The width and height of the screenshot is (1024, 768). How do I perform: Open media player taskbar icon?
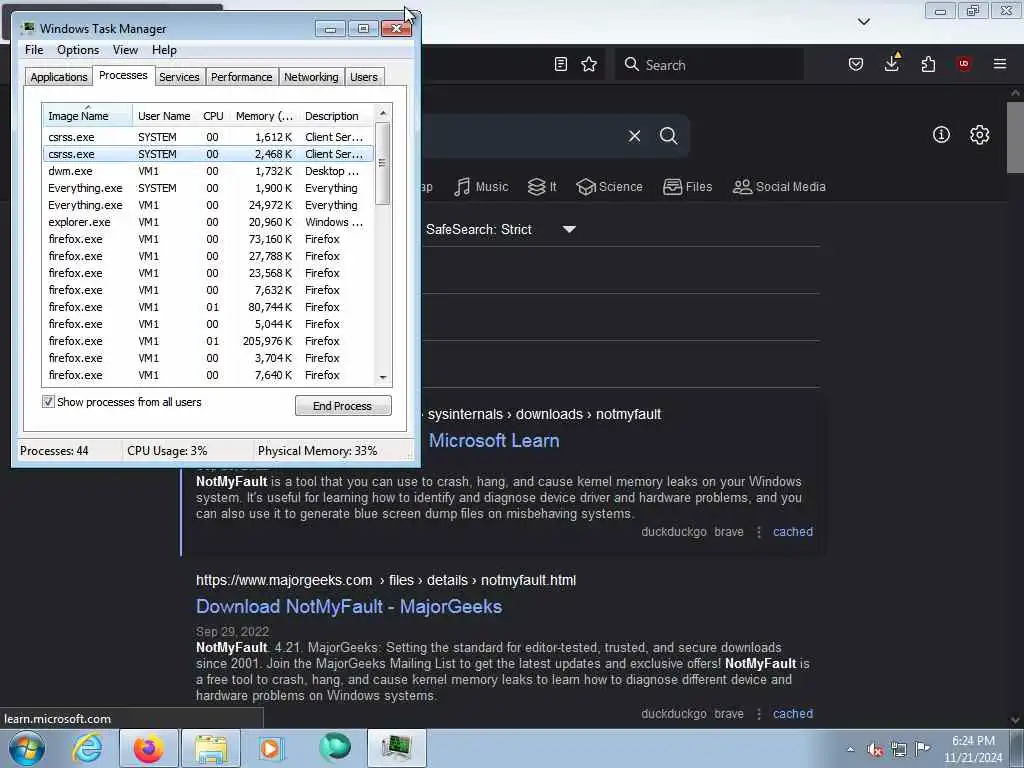(x=270, y=748)
